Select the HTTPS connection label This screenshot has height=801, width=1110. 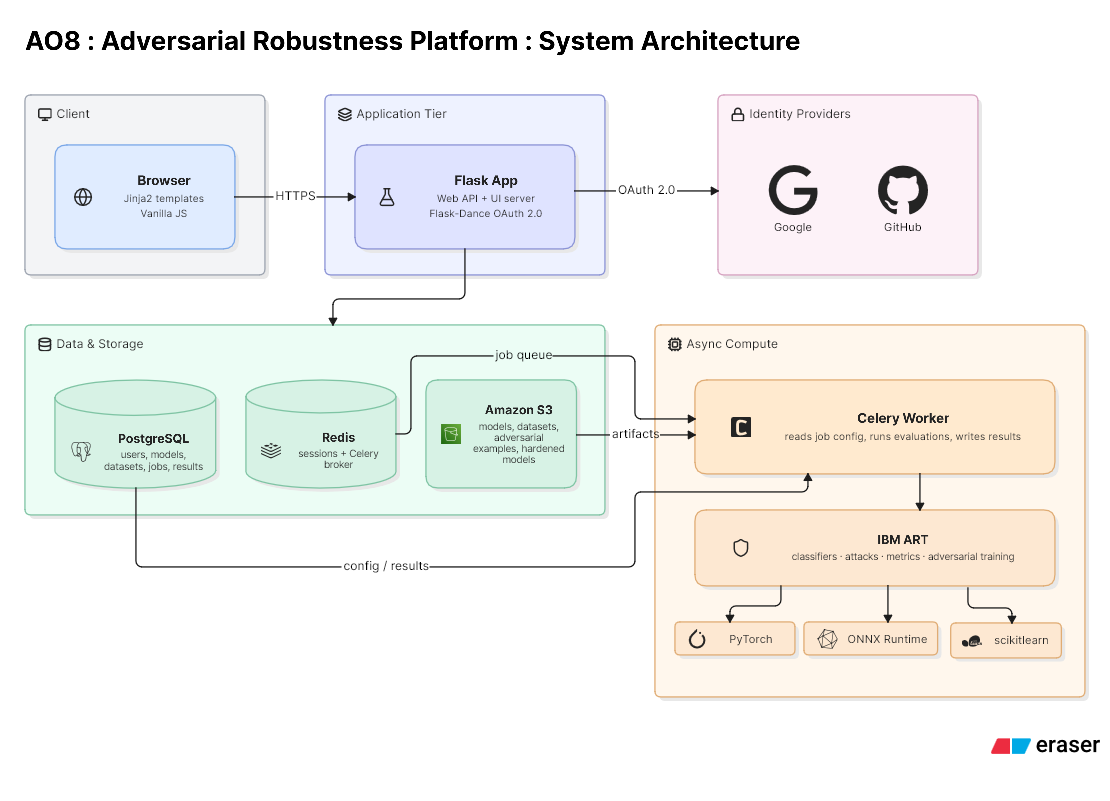[295, 196]
